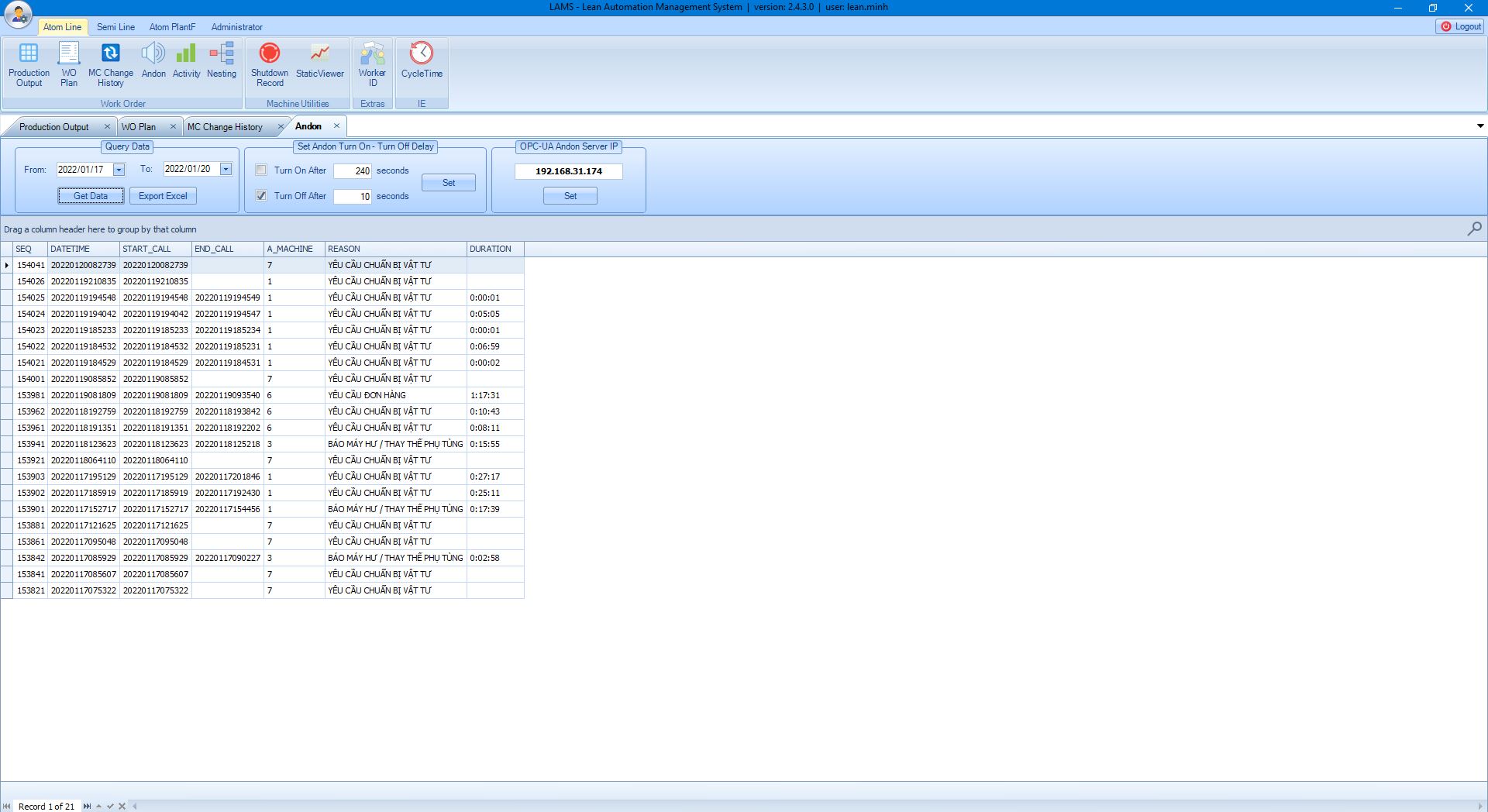Open MC Change History from ribbon
The image size is (1488, 812).
coord(110,64)
